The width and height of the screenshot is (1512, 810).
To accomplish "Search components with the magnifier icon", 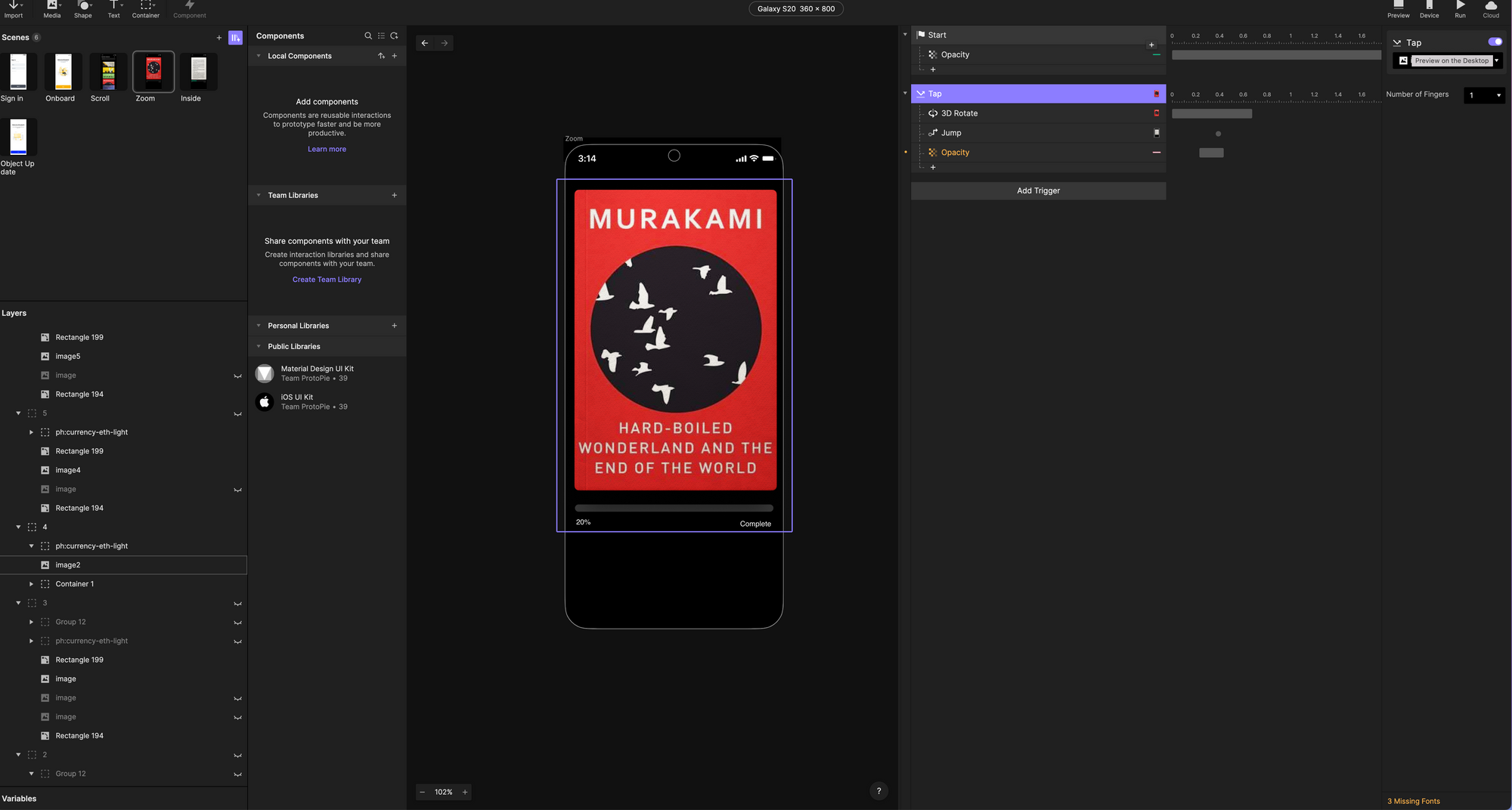I will pyautogui.click(x=368, y=36).
